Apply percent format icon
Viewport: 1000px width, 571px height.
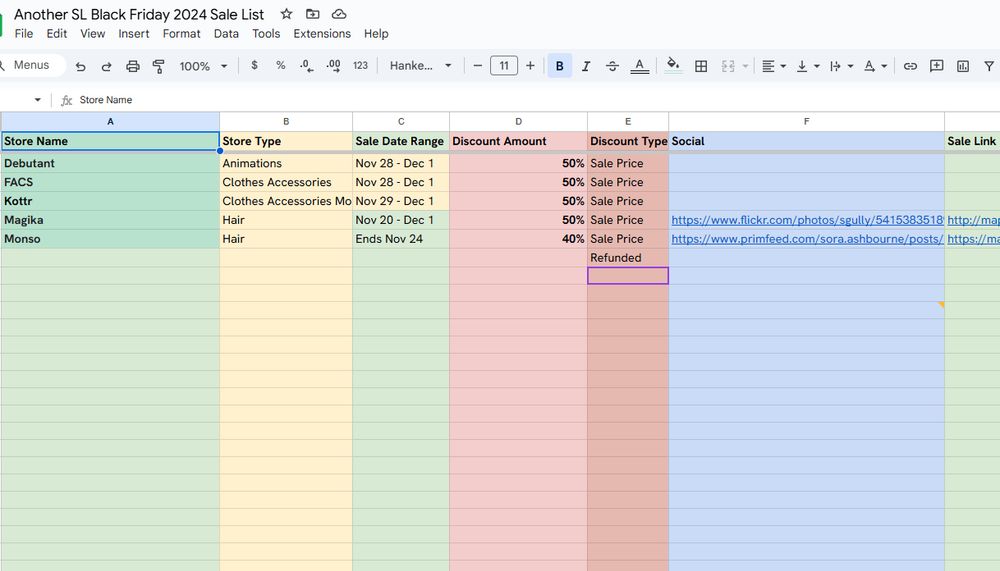click(x=281, y=65)
